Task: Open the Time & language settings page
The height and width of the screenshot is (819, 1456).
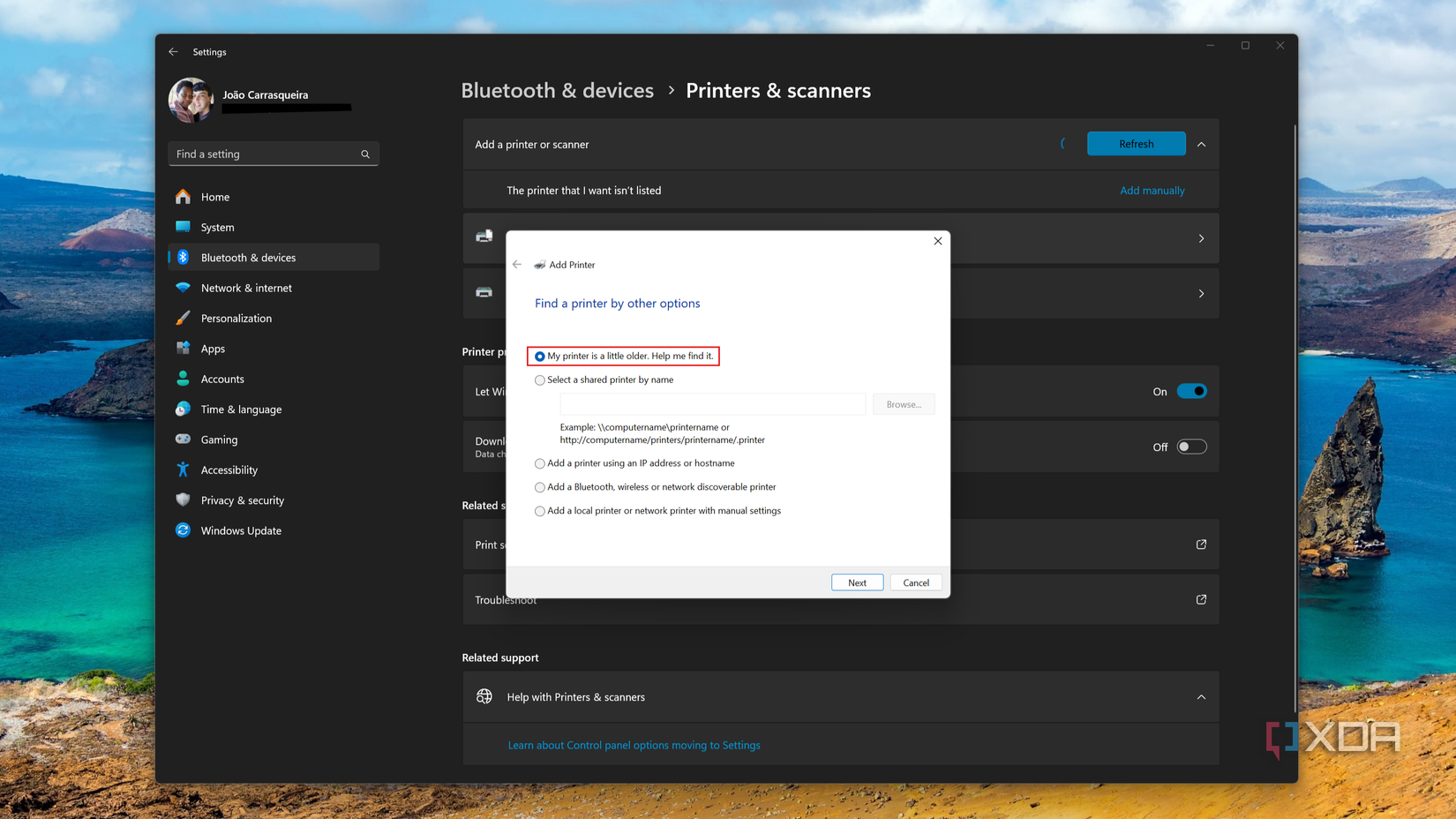Action: pyautogui.click(x=241, y=409)
